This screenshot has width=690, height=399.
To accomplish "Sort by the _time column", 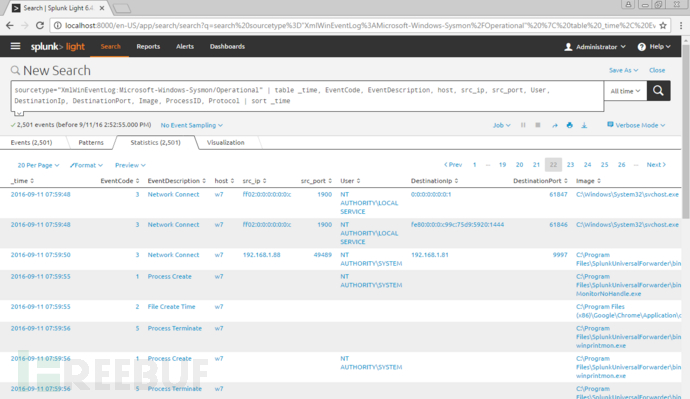I will 22,181.
